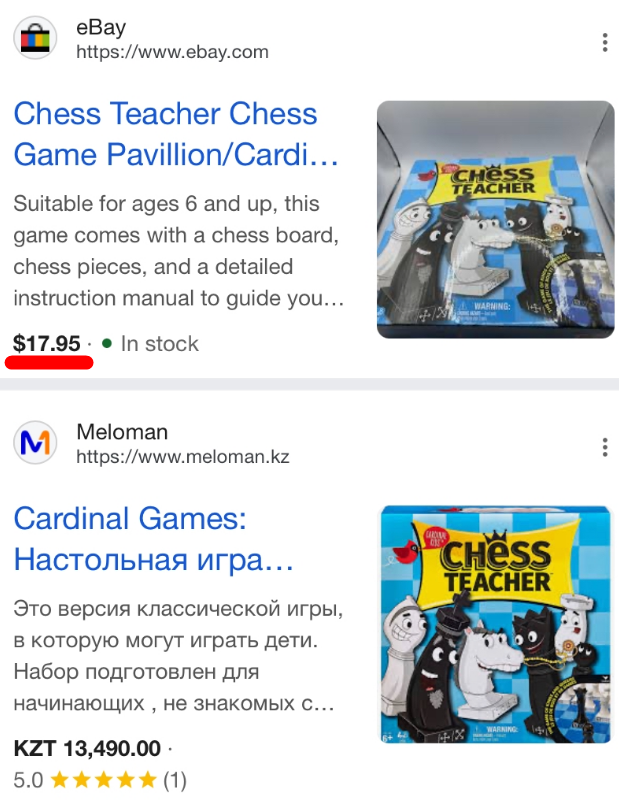619x804 pixels.
Task: Click the KZT 13,490.00 price
Action: [87, 749]
